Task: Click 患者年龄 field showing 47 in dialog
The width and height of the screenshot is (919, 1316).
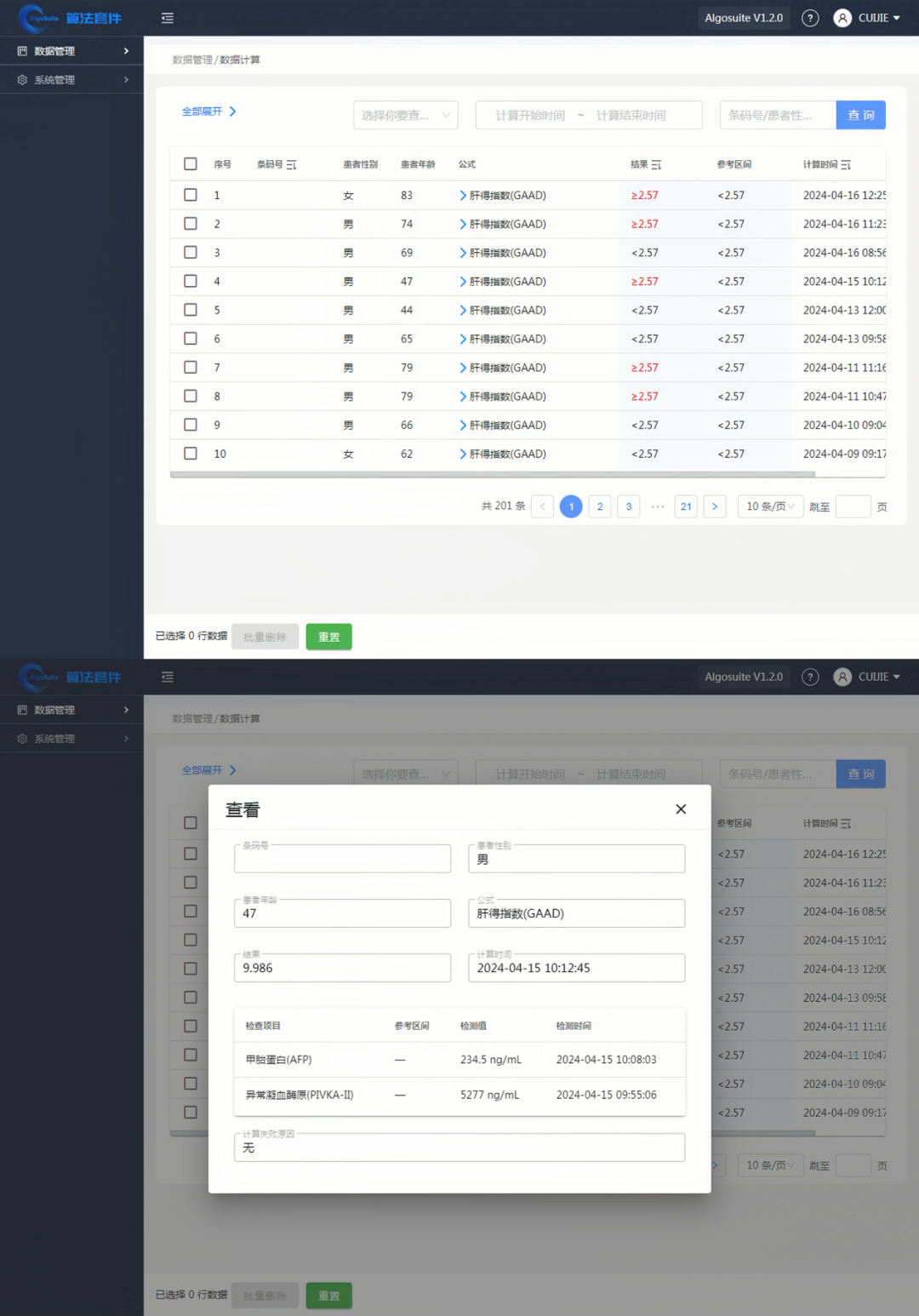Action: pos(343,913)
